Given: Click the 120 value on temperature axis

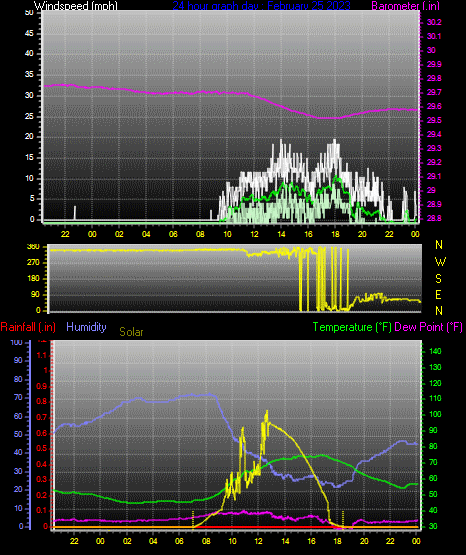Looking at the screenshot, I should (x=435, y=384).
